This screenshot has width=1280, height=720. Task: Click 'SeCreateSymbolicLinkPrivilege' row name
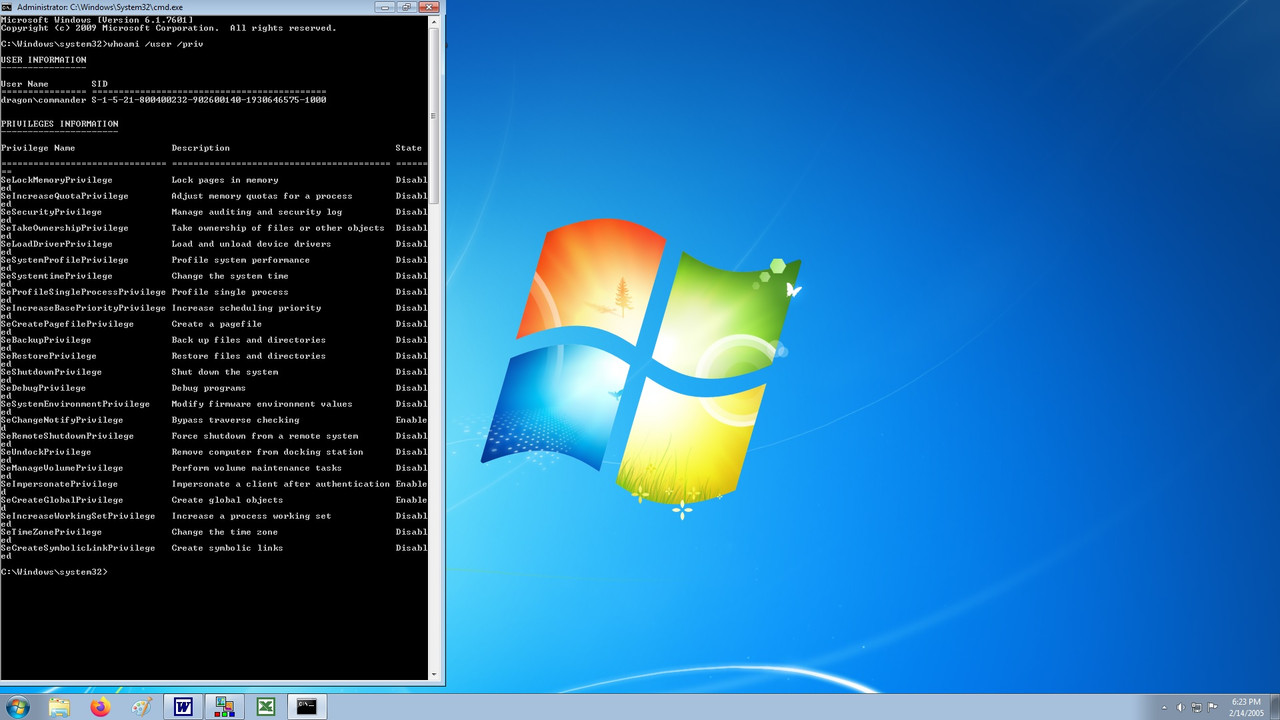pyautogui.click(x=78, y=548)
